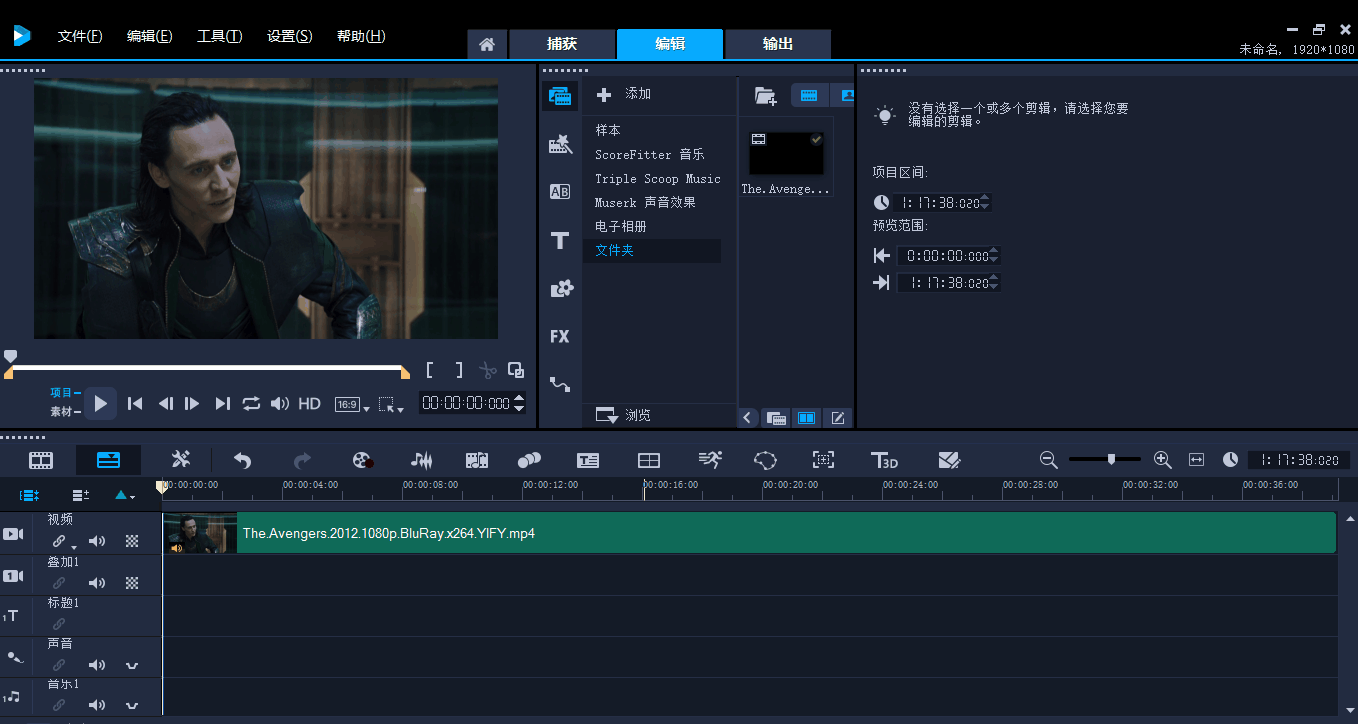Switch to the 输出 tab
This screenshot has width=1358, height=724.
coord(778,44)
